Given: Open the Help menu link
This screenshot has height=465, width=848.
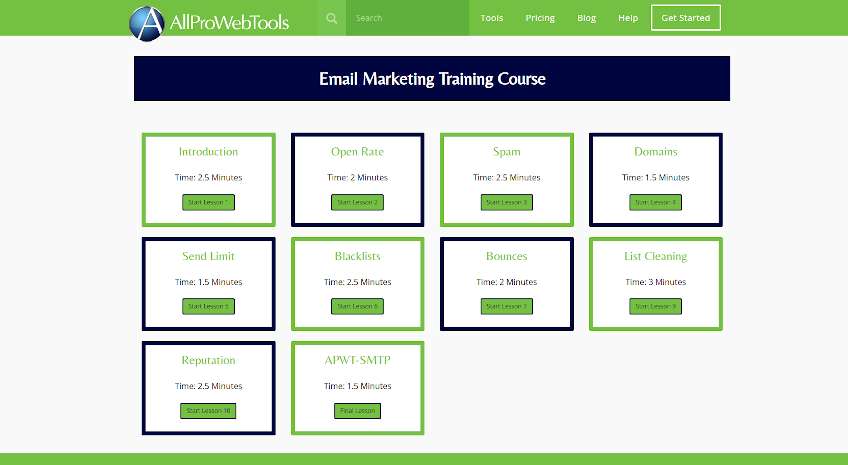Looking at the screenshot, I should pos(628,18).
